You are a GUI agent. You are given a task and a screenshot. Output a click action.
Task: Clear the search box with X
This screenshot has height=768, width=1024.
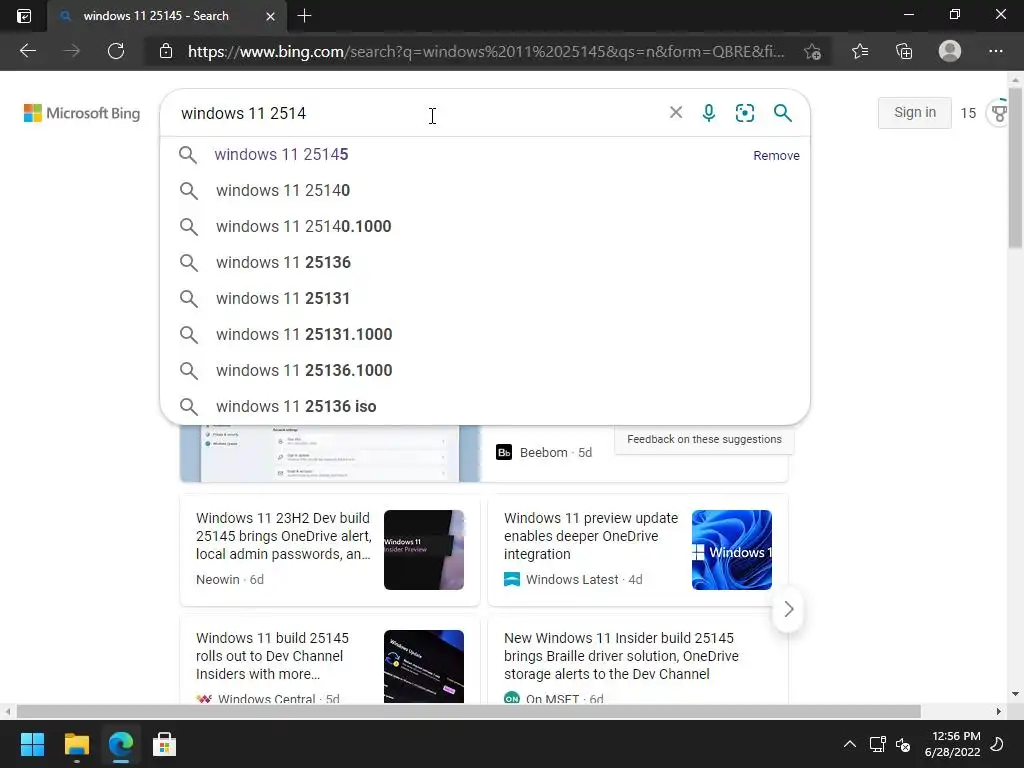tap(676, 112)
